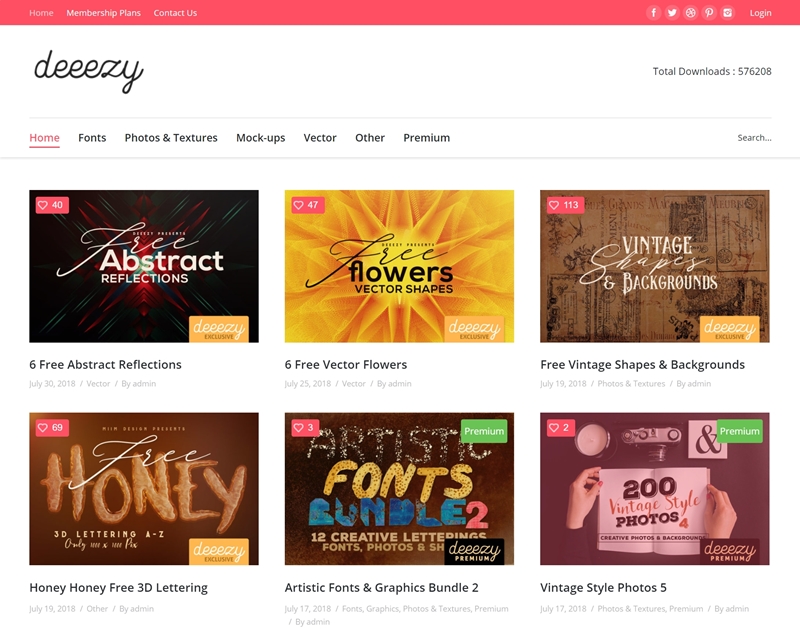Like Honey Honey 3D Lettering heart badge
The image size is (800, 629).
click(x=52, y=427)
